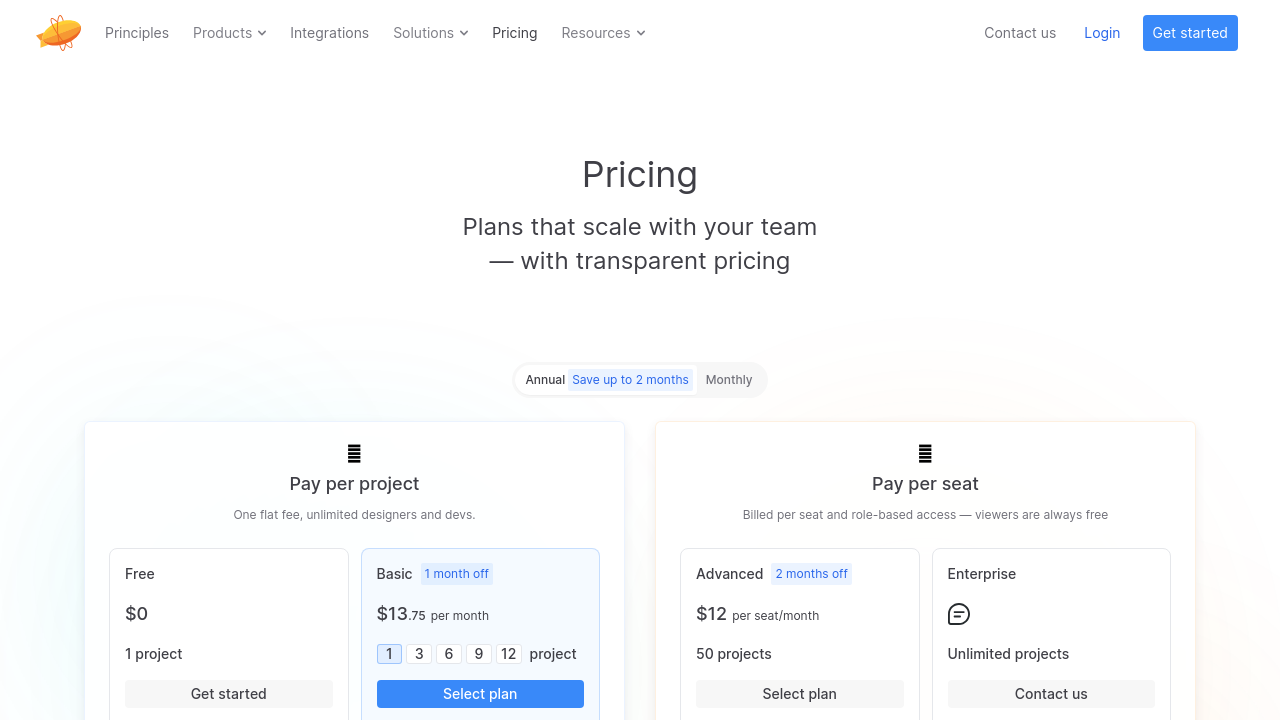Click the Enterprise chat bubble icon
The width and height of the screenshot is (1280, 720).
pos(959,614)
